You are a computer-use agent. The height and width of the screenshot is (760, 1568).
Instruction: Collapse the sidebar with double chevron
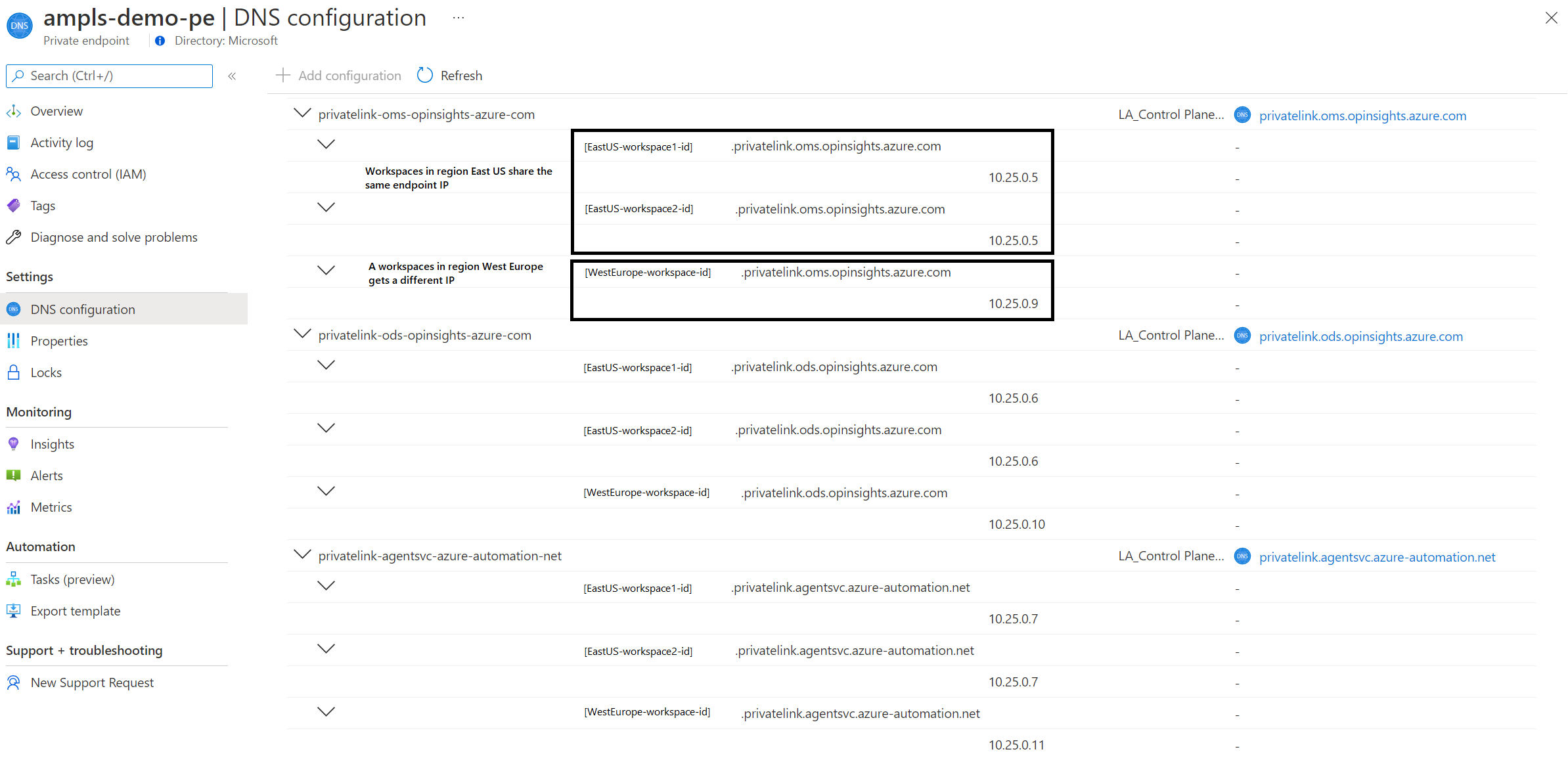tap(232, 76)
